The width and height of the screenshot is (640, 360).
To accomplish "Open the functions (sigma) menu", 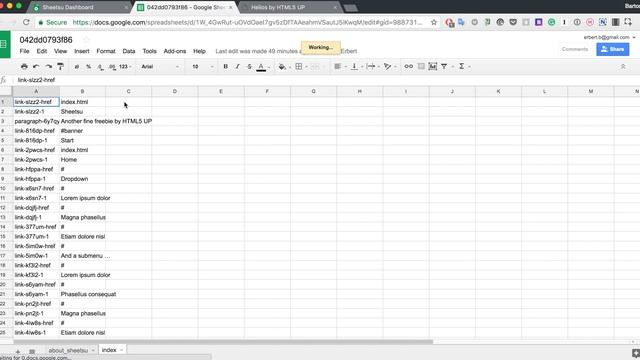I will coord(462,67).
